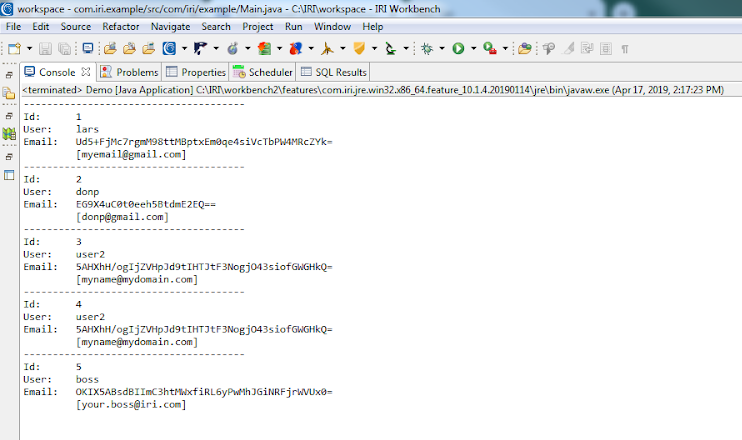Open dropdown beside the yellow shield icon
The image size is (742, 440).
click(x=374, y=48)
